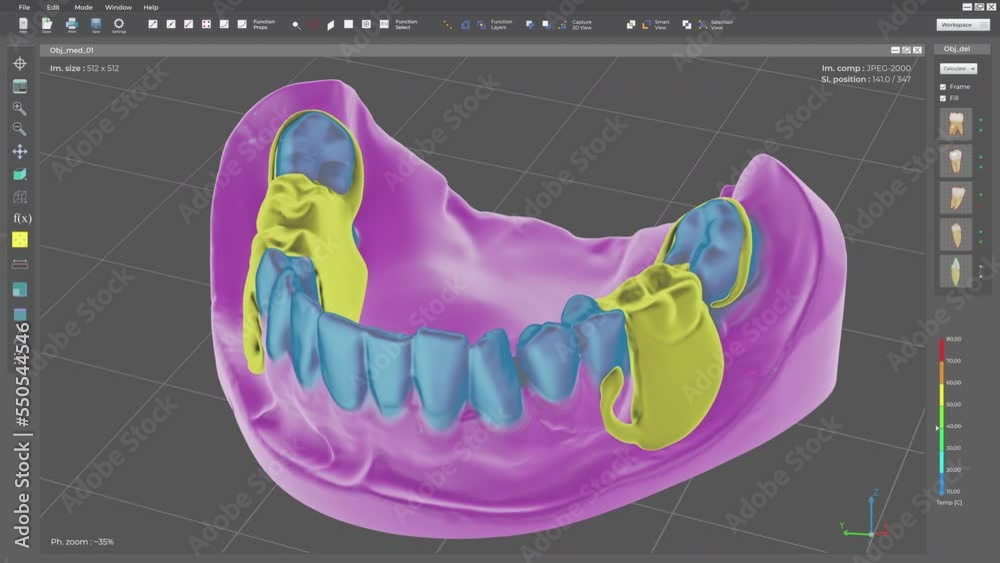This screenshot has height=563, width=1000.
Task: Select the second tooth thumbnail with white crown
Action: pyautogui.click(x=955, y=161)
